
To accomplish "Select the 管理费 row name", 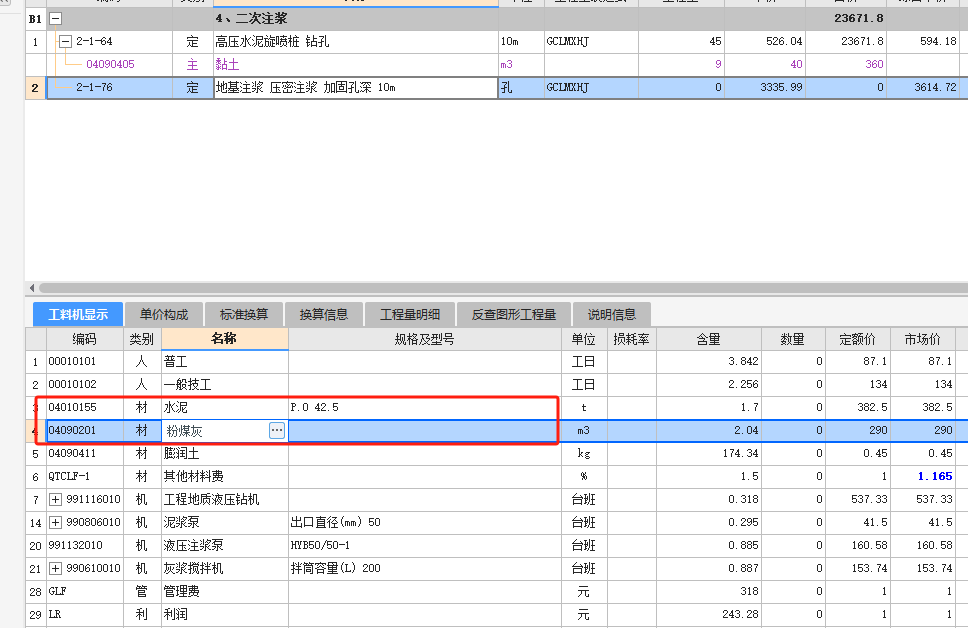I will (225, 592).
